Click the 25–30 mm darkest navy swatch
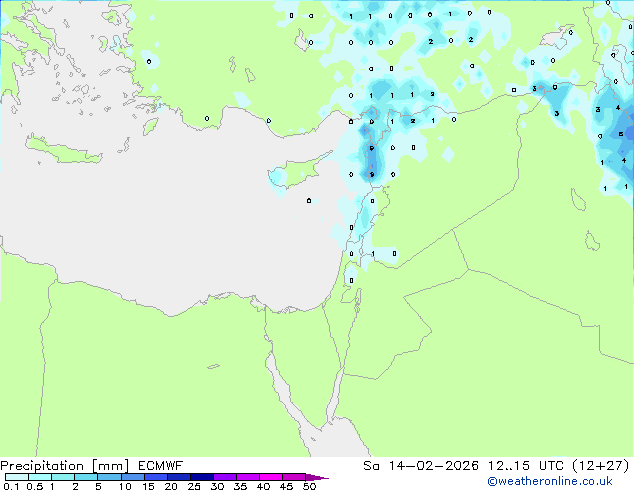634x490 pixels. [201, 477]
